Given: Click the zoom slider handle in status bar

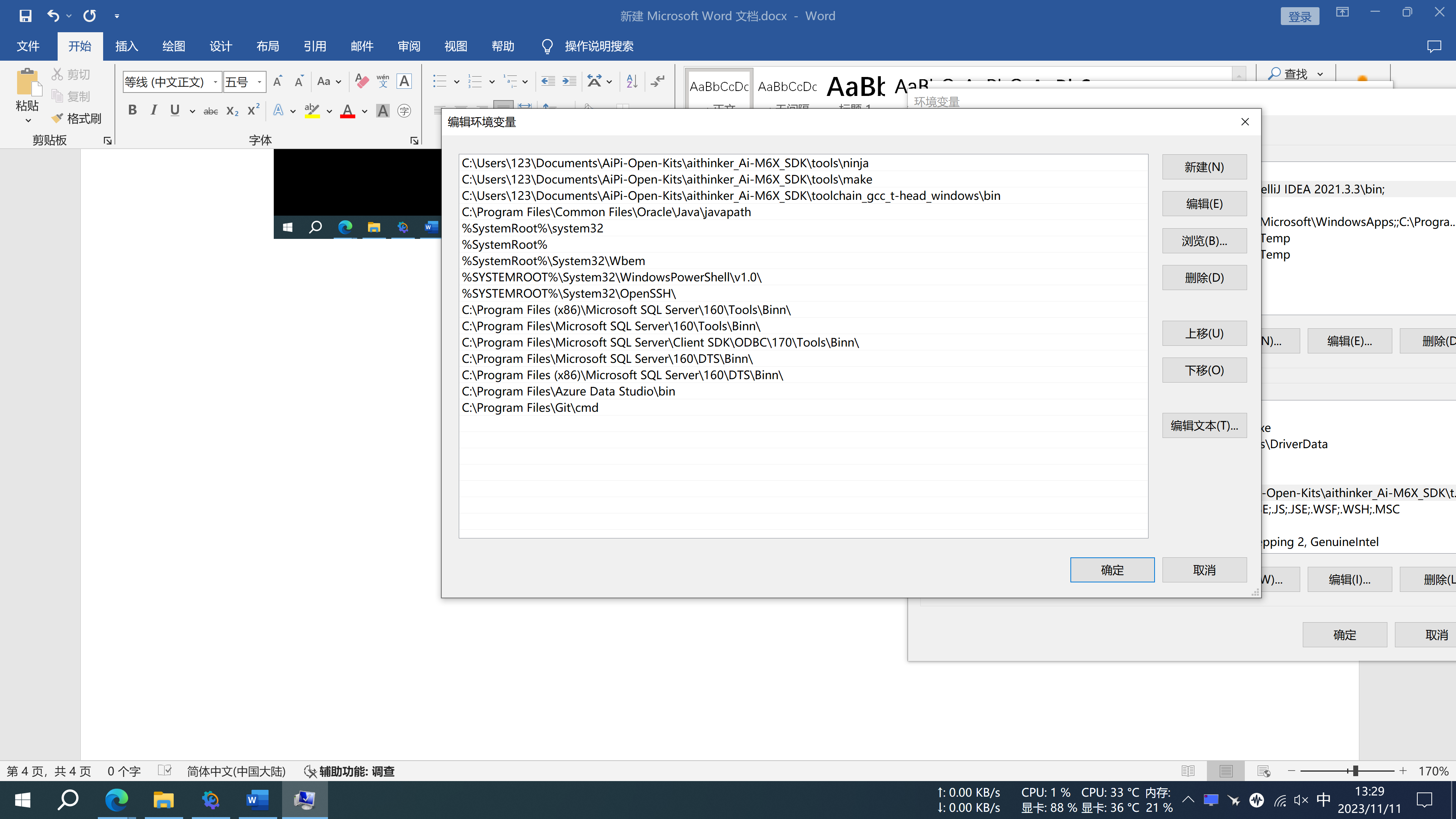Looking at the screenshot, I should point(1356,771).
